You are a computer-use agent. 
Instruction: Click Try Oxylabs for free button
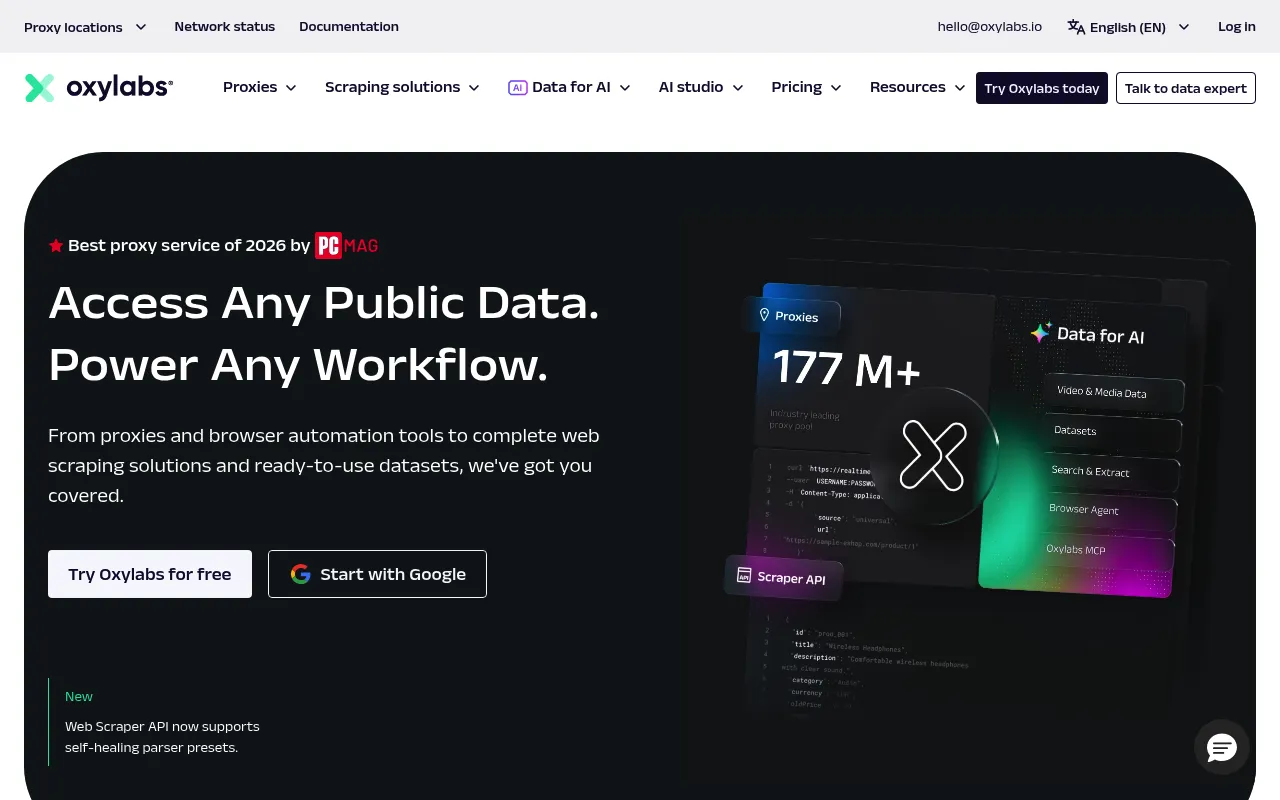click(x=150, y=574)
